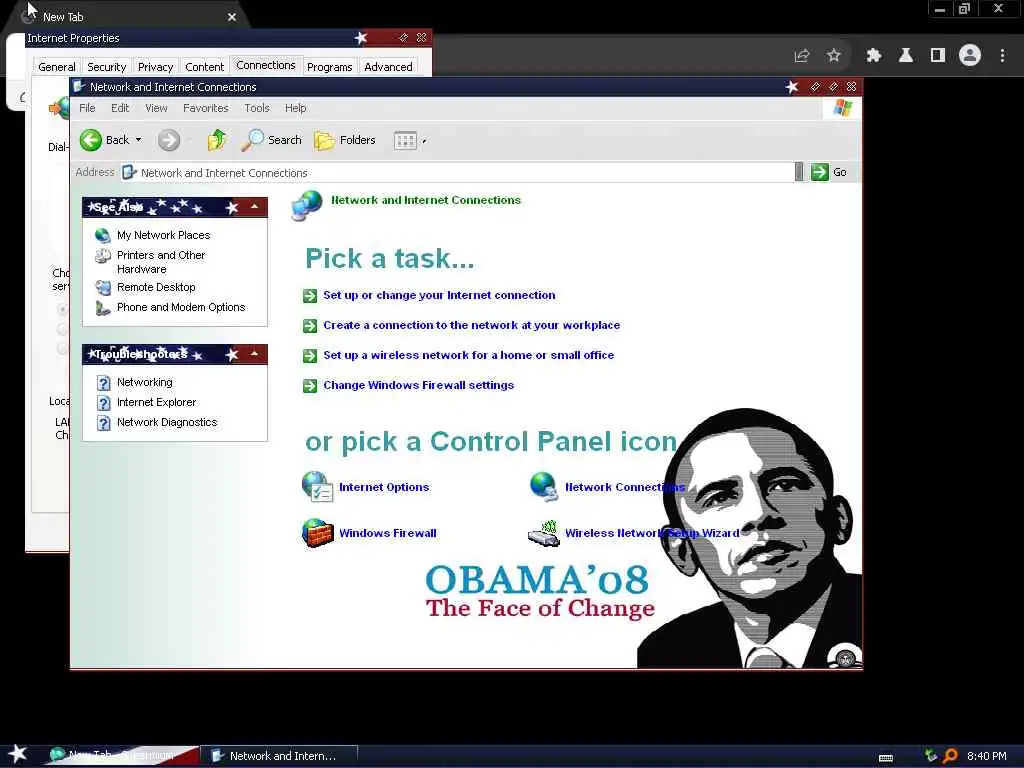Click the Network and Internet Connections heading icon
This screenshot has height=768, width=1024.
coord(307,205)
